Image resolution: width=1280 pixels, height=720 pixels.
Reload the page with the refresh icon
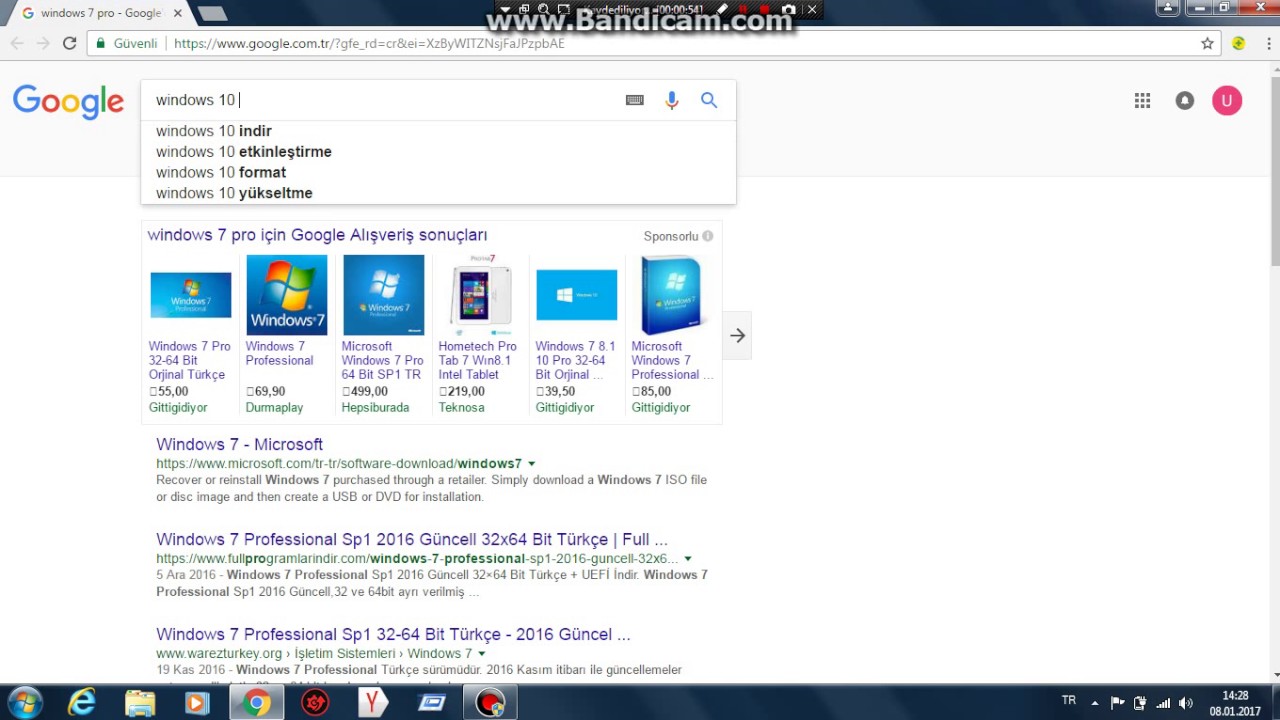tap(69, 43)
